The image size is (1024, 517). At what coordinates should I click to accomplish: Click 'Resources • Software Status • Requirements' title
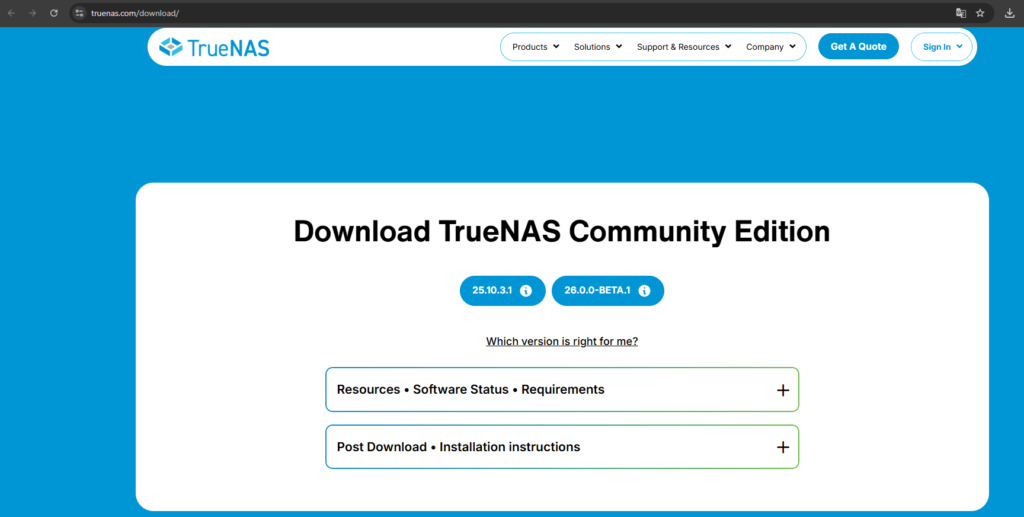[x=470, y=390]
